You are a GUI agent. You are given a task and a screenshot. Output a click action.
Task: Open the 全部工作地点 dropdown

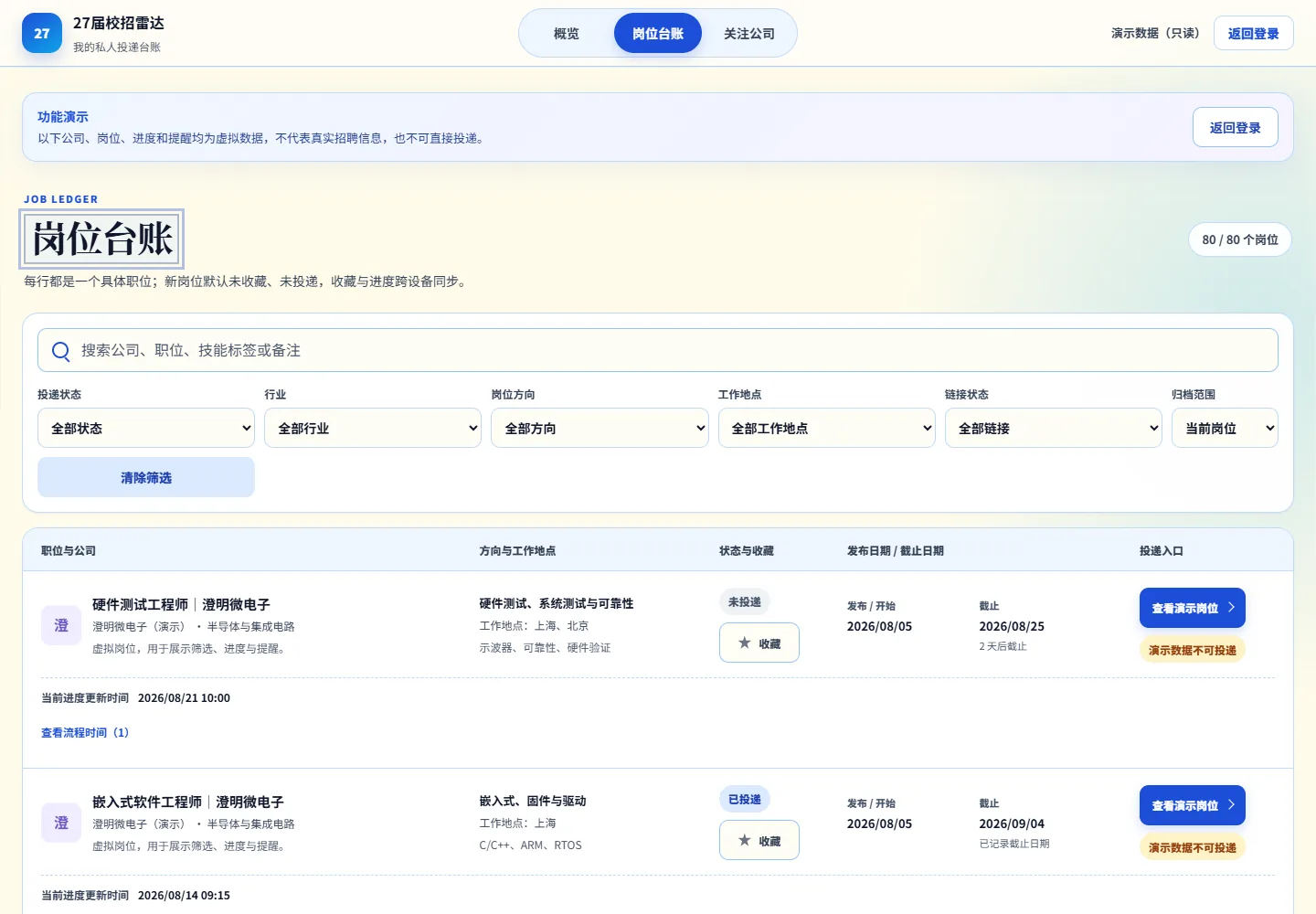[x=826, y=428]
